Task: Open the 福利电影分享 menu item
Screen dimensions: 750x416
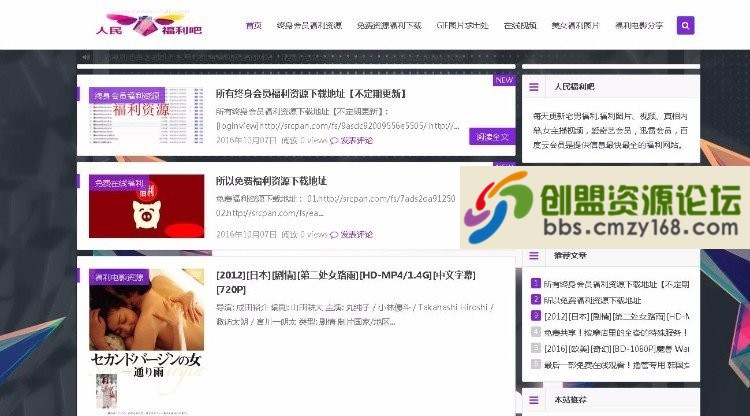Action: [x=639, y=25]
